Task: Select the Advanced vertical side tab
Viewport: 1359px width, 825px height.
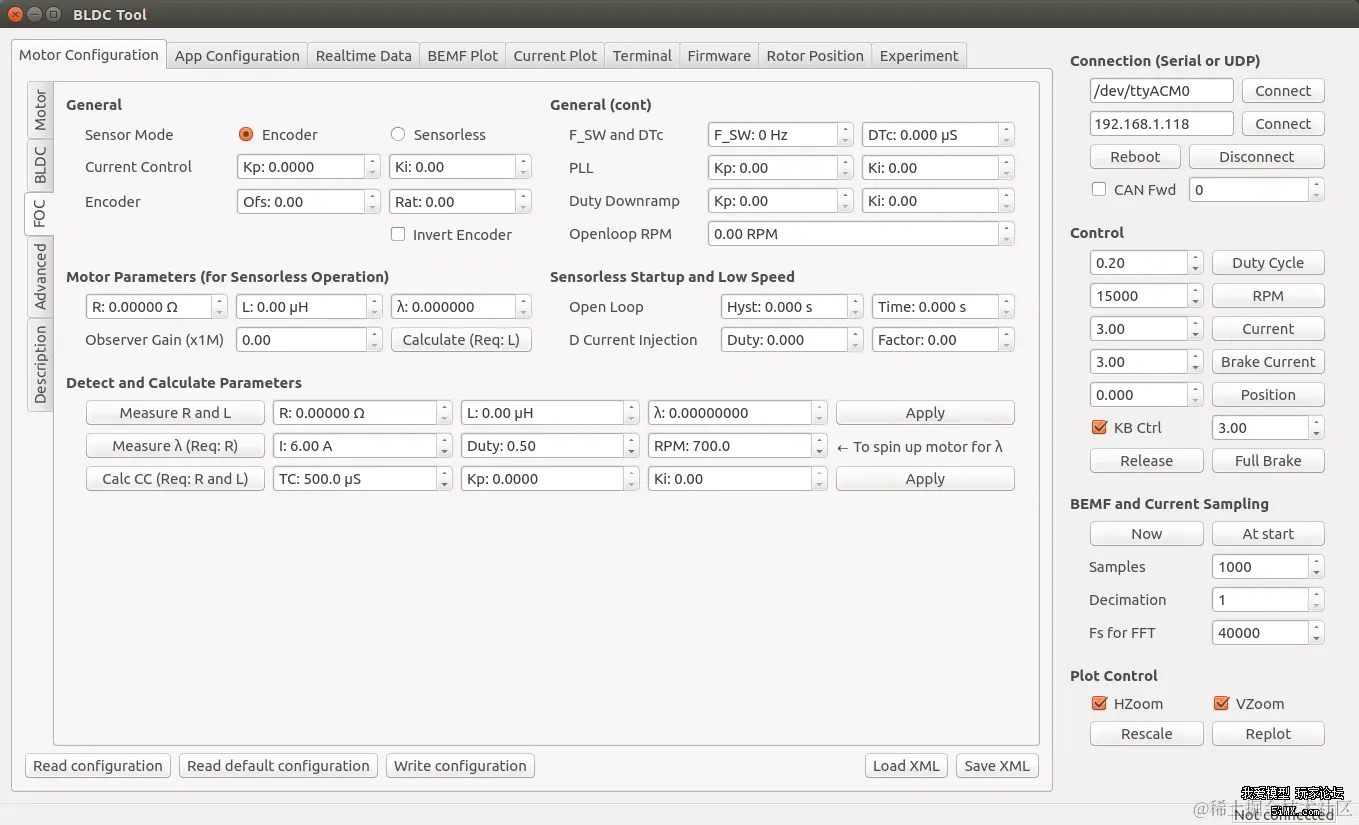Action: (40, 277)
